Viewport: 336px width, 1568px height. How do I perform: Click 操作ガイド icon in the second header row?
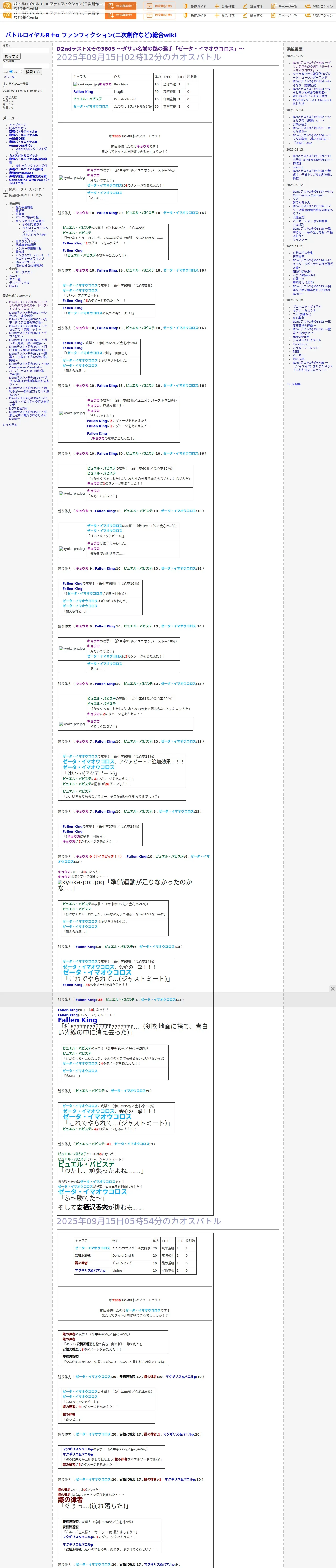[185, 15]
